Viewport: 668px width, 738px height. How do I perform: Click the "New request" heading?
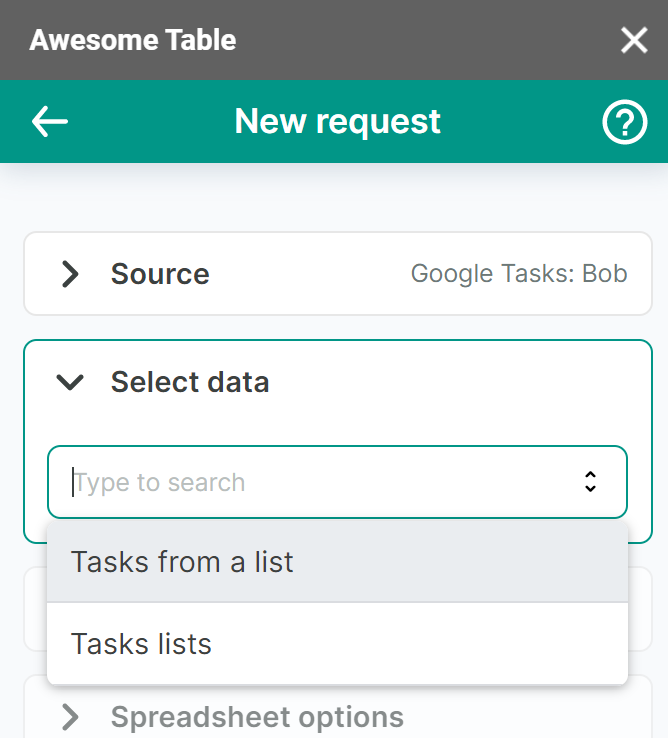(337, 122)
